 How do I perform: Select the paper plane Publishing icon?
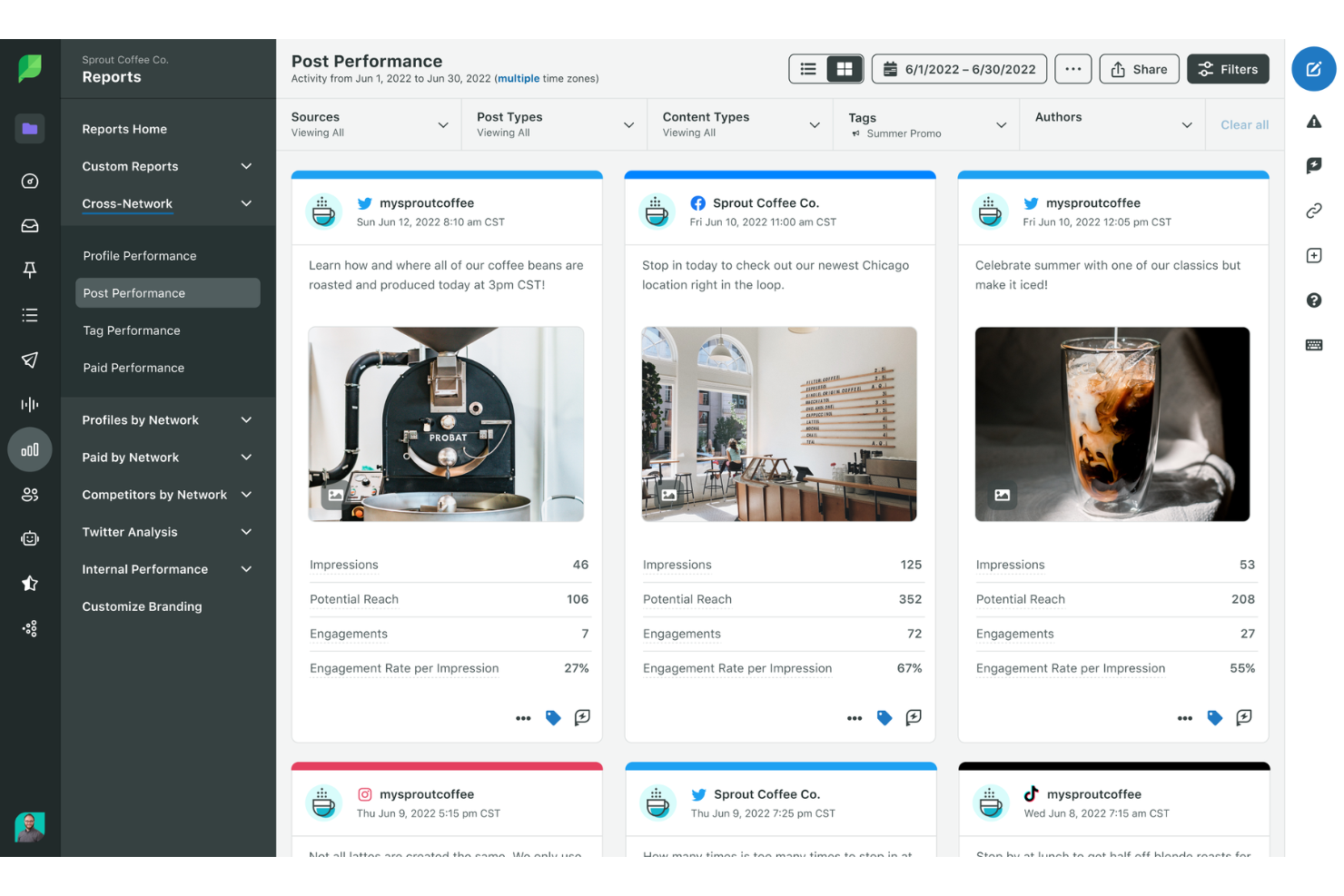pyautogui.click(x=30, y=359)
